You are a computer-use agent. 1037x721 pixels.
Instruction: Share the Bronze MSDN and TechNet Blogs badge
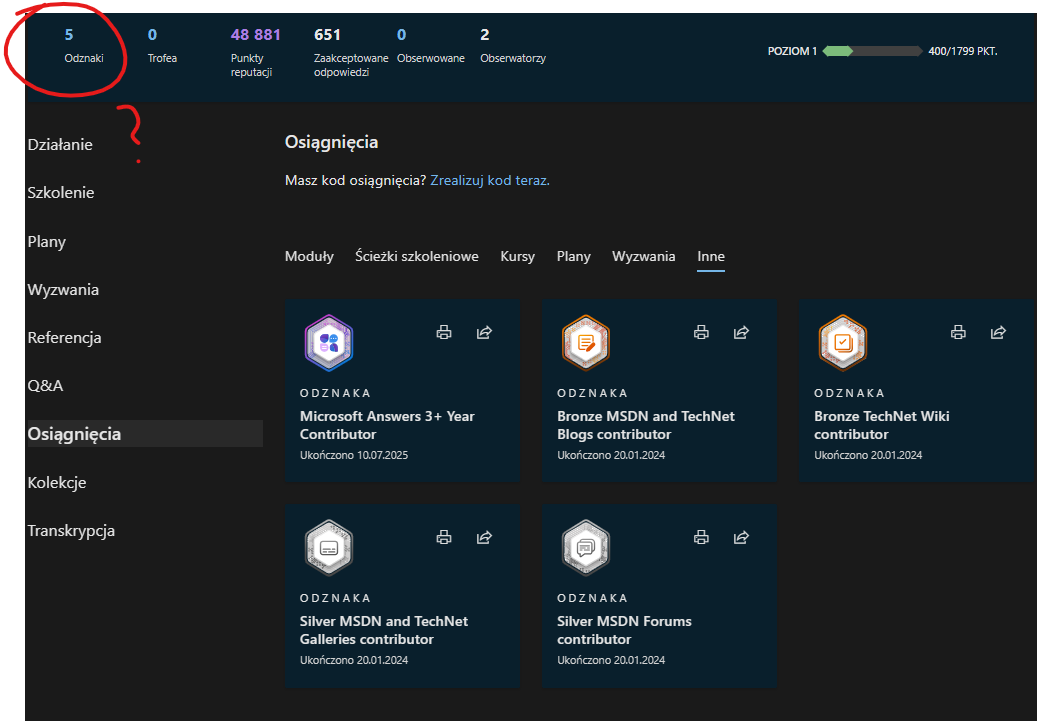(x=741, y=332)
